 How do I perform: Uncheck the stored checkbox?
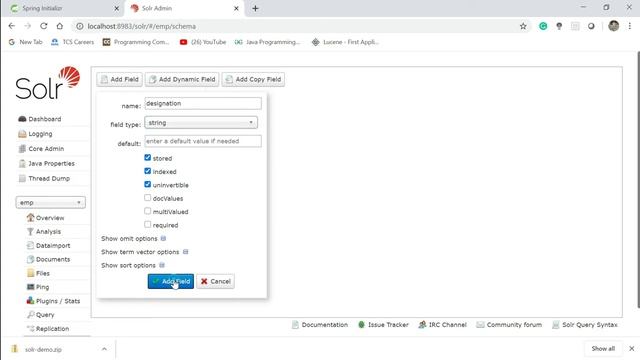pyautogui.click(x=147, y=158)
